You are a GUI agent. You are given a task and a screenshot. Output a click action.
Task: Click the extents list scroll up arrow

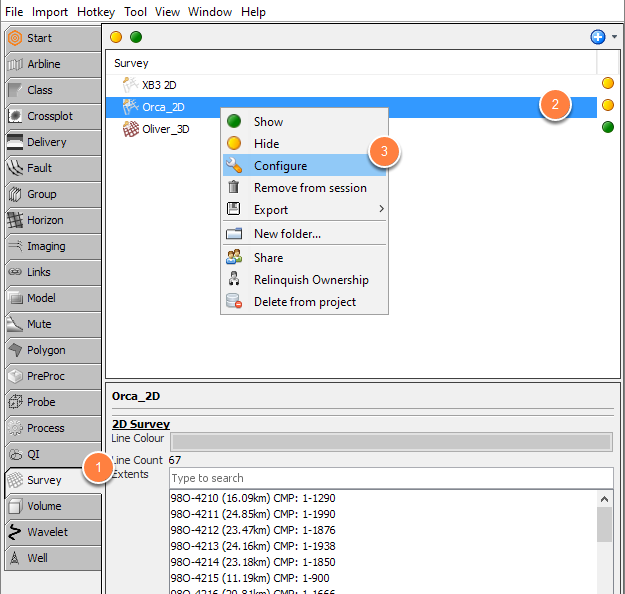click(x=604, y=499)
